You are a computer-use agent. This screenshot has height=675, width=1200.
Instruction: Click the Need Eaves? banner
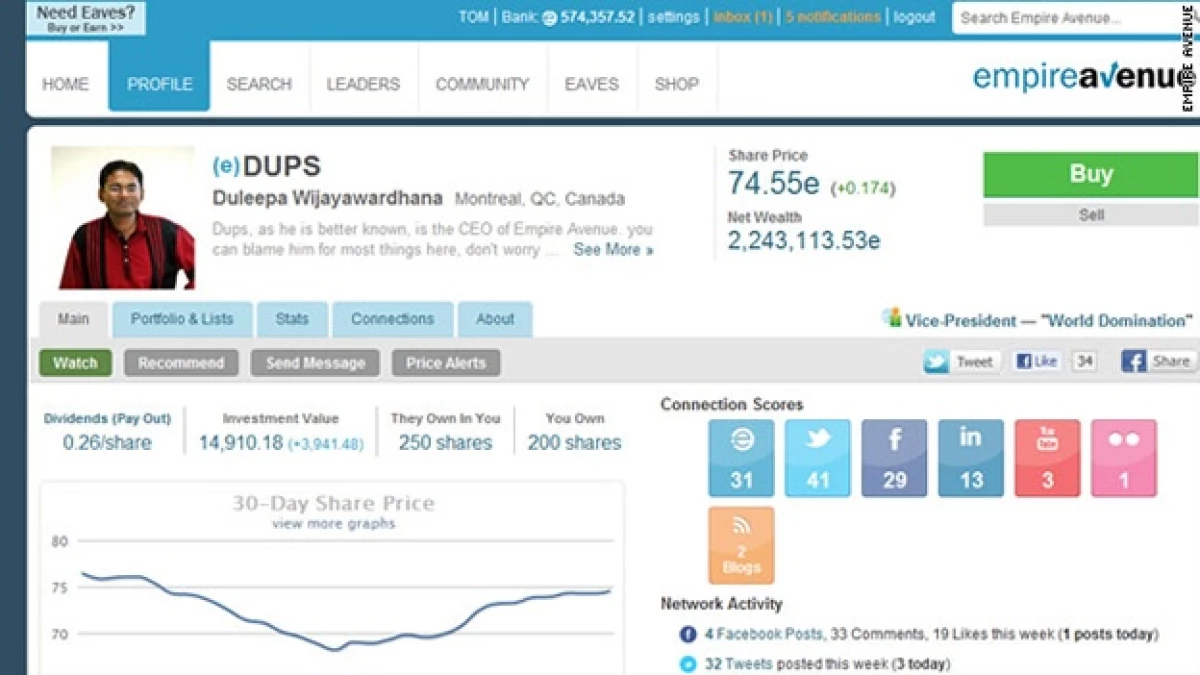click(x=85, y=18)
